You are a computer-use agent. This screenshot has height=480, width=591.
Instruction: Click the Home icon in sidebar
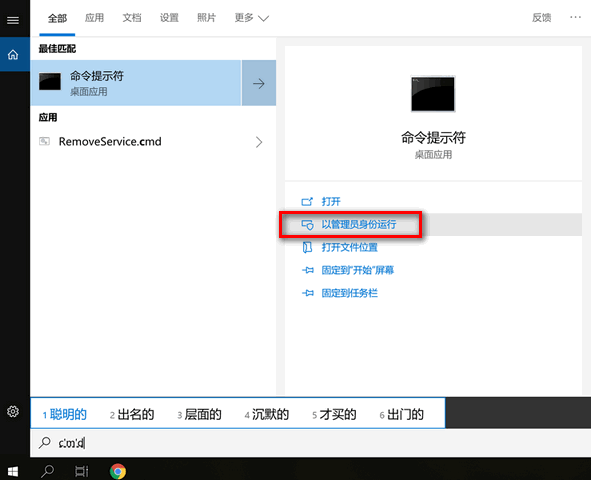[13, 55]
